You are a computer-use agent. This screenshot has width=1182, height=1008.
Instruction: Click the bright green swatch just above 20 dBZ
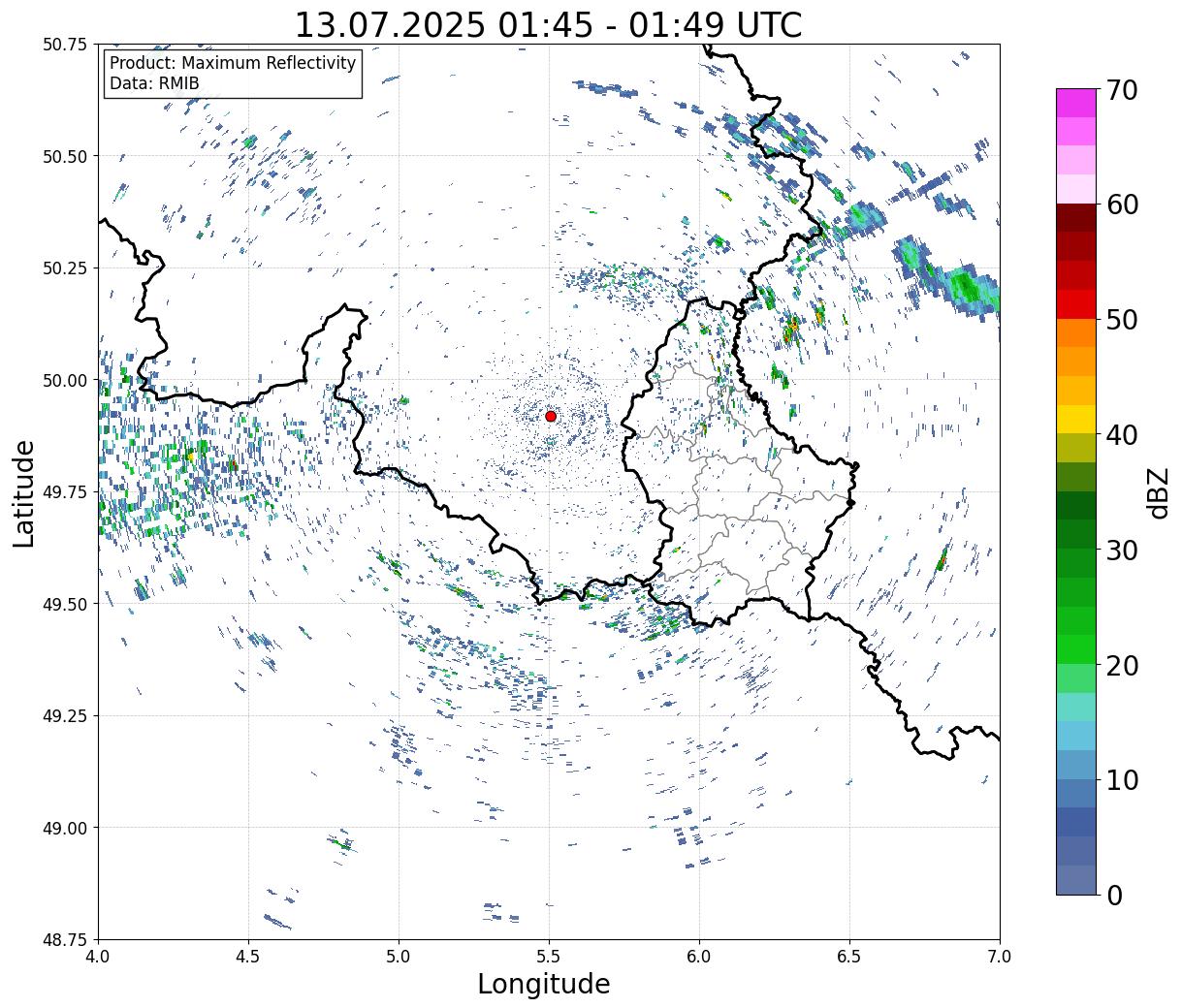point(1076,649)
